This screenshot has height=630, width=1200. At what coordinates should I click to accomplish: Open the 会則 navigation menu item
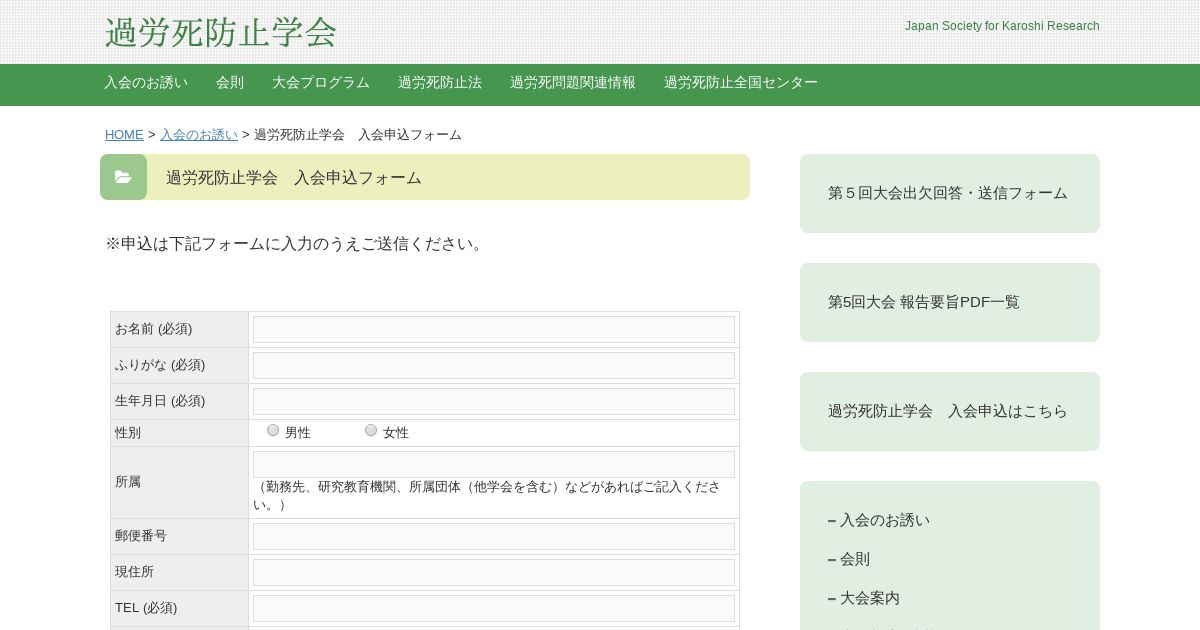[x=230, y=83]
